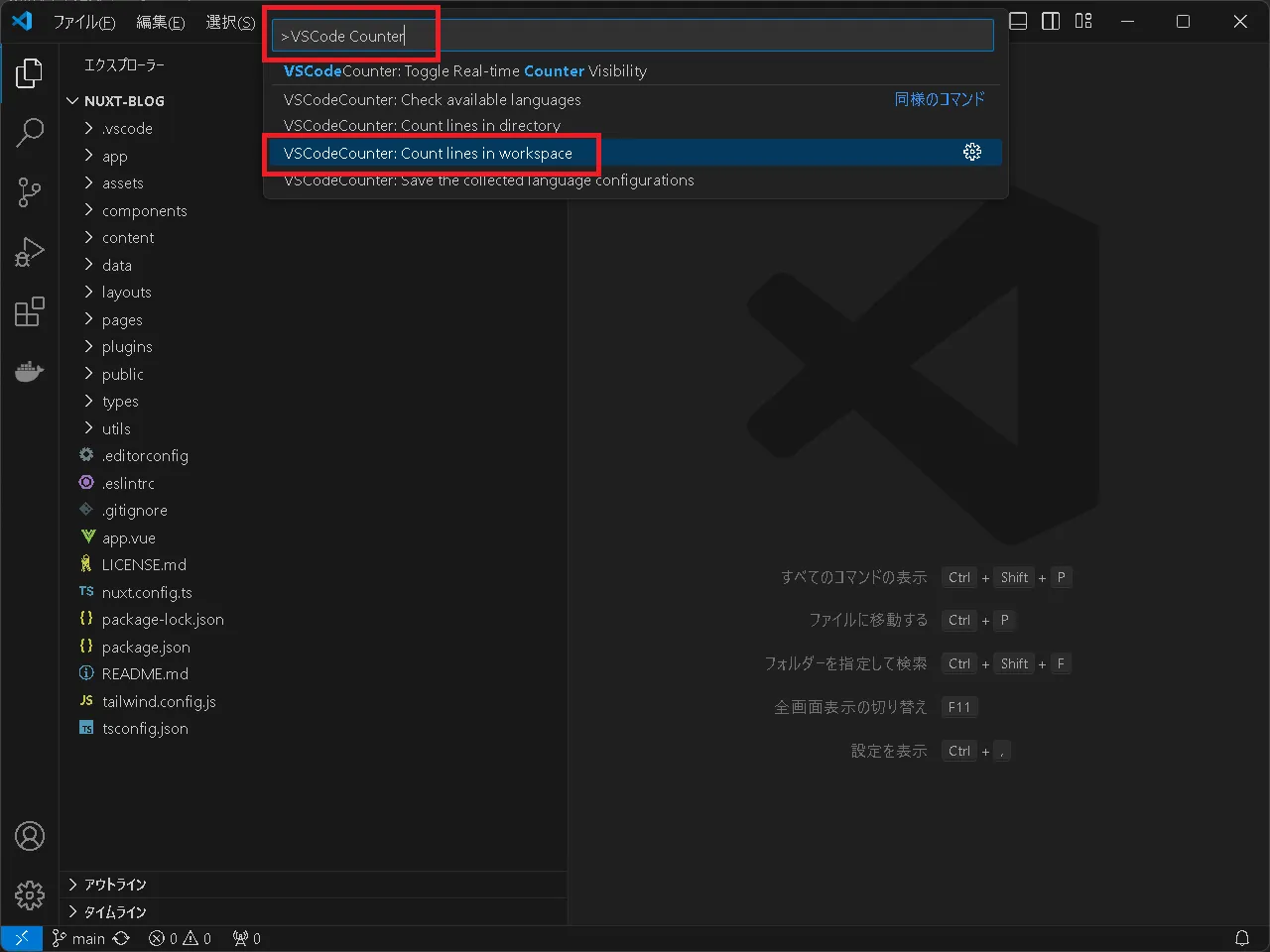Select Check available languages command
This screenshot has height=952, width=1270.
pos(635,99)
